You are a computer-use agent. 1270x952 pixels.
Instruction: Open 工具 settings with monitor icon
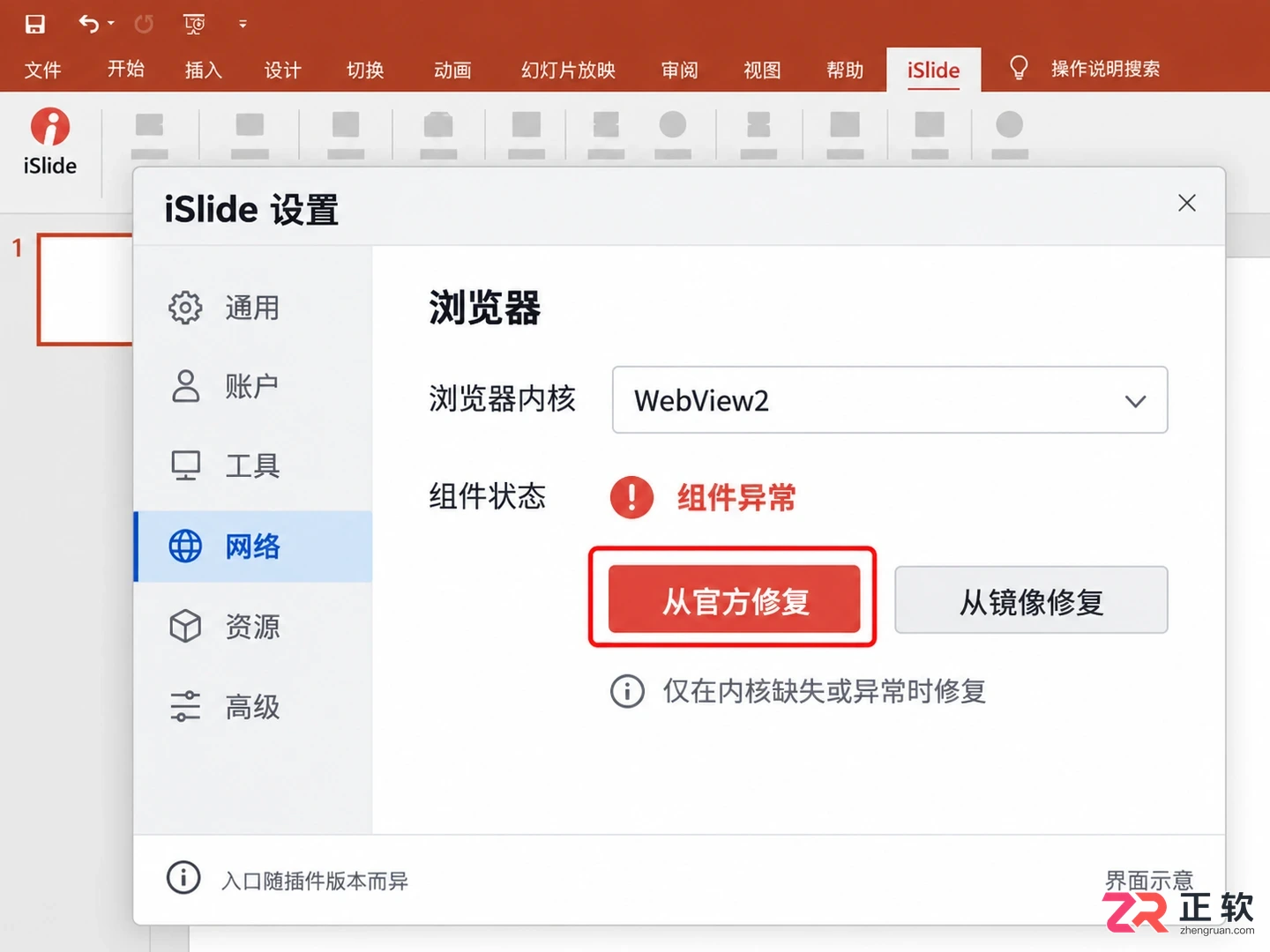pos(252,465)
